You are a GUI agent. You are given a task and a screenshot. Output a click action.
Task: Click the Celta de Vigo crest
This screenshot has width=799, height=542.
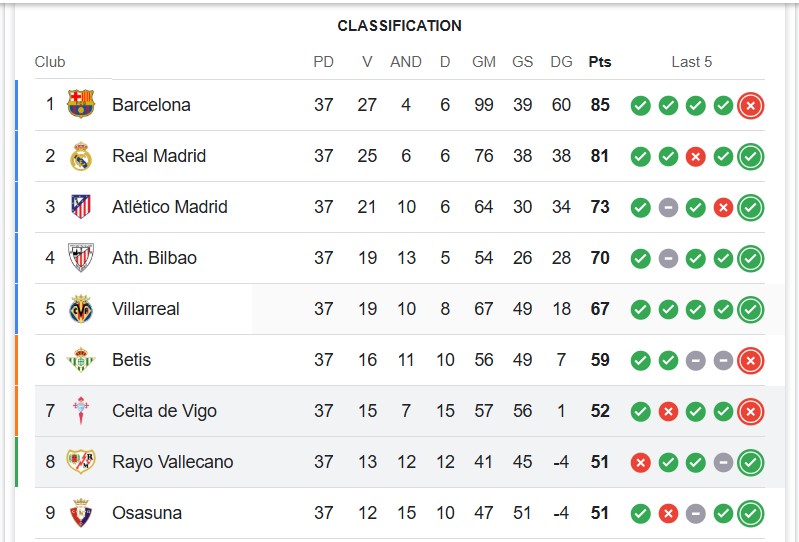tap(81, 411)
